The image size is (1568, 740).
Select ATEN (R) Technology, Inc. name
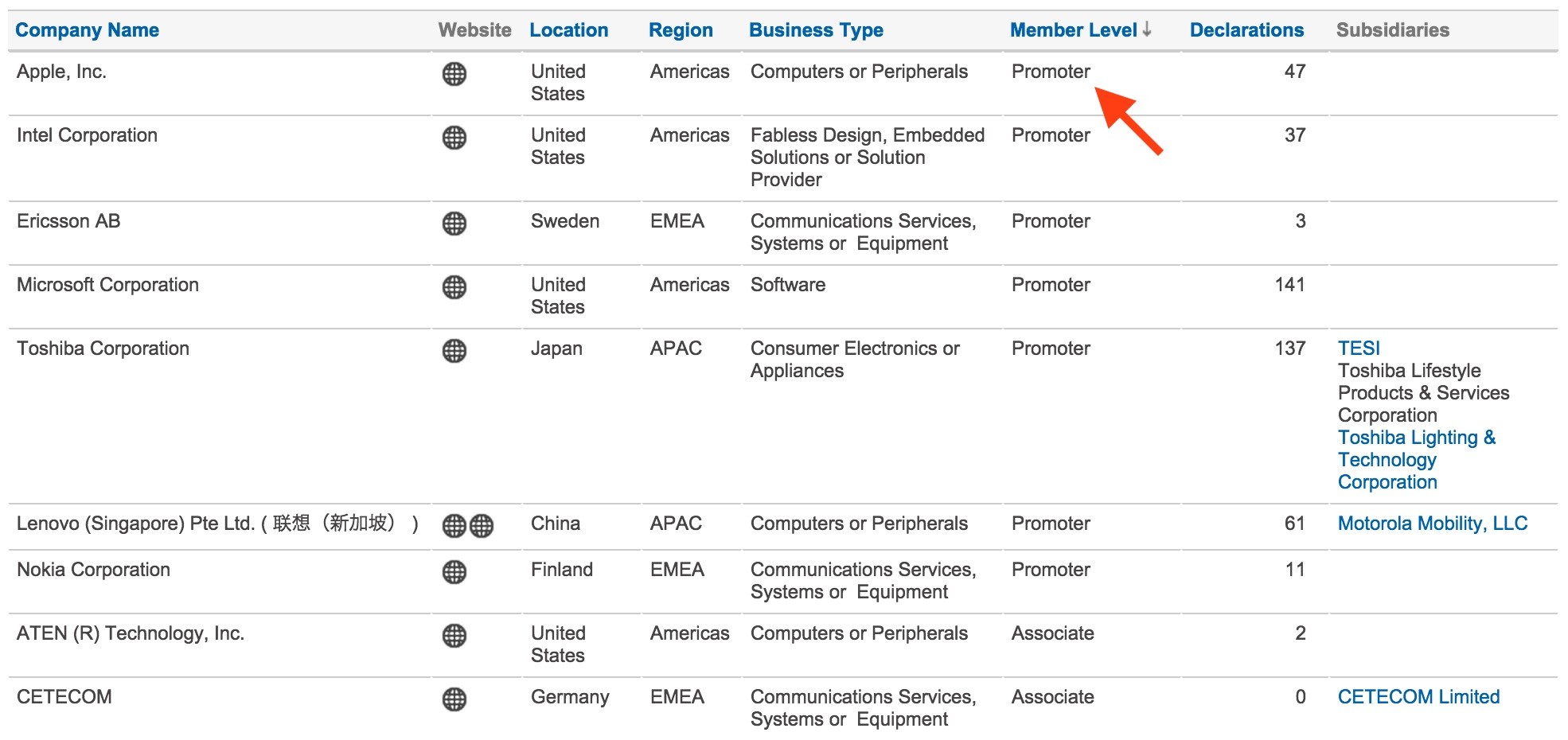(x=131, y=633)
